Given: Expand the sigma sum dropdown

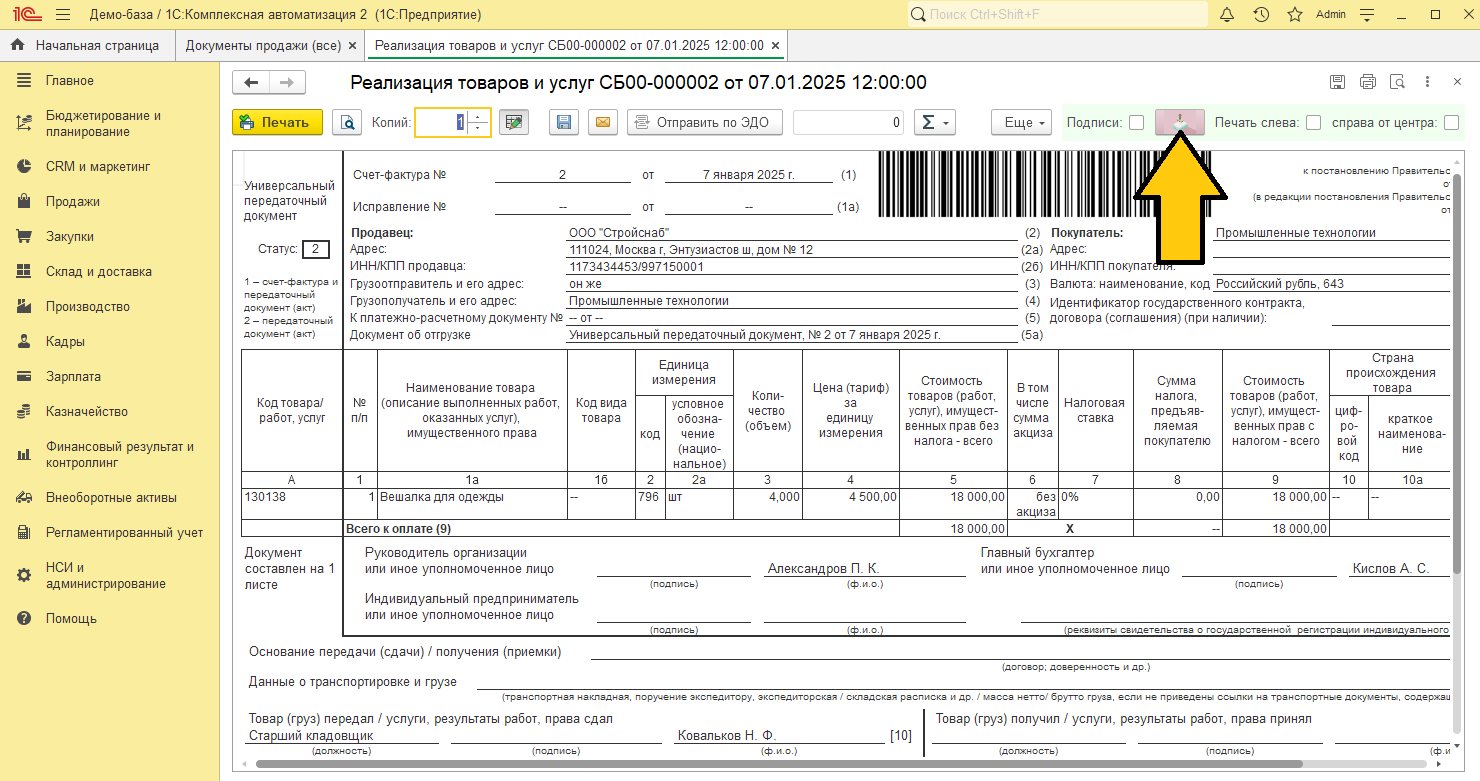Looking at the screenshot, I should tap(935, 122).
